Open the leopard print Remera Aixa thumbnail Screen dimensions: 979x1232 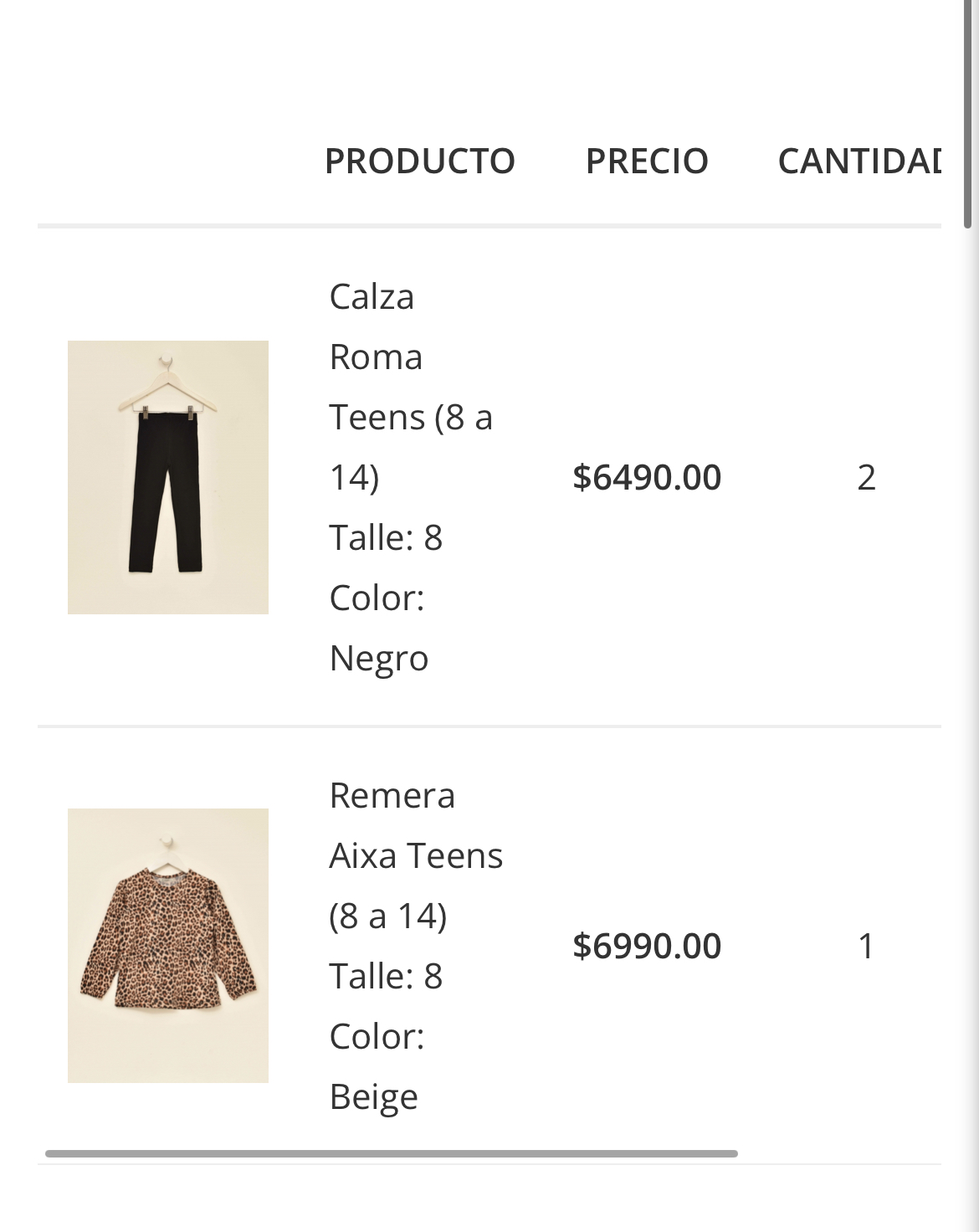pyautogui.click(x=167, y=945)
